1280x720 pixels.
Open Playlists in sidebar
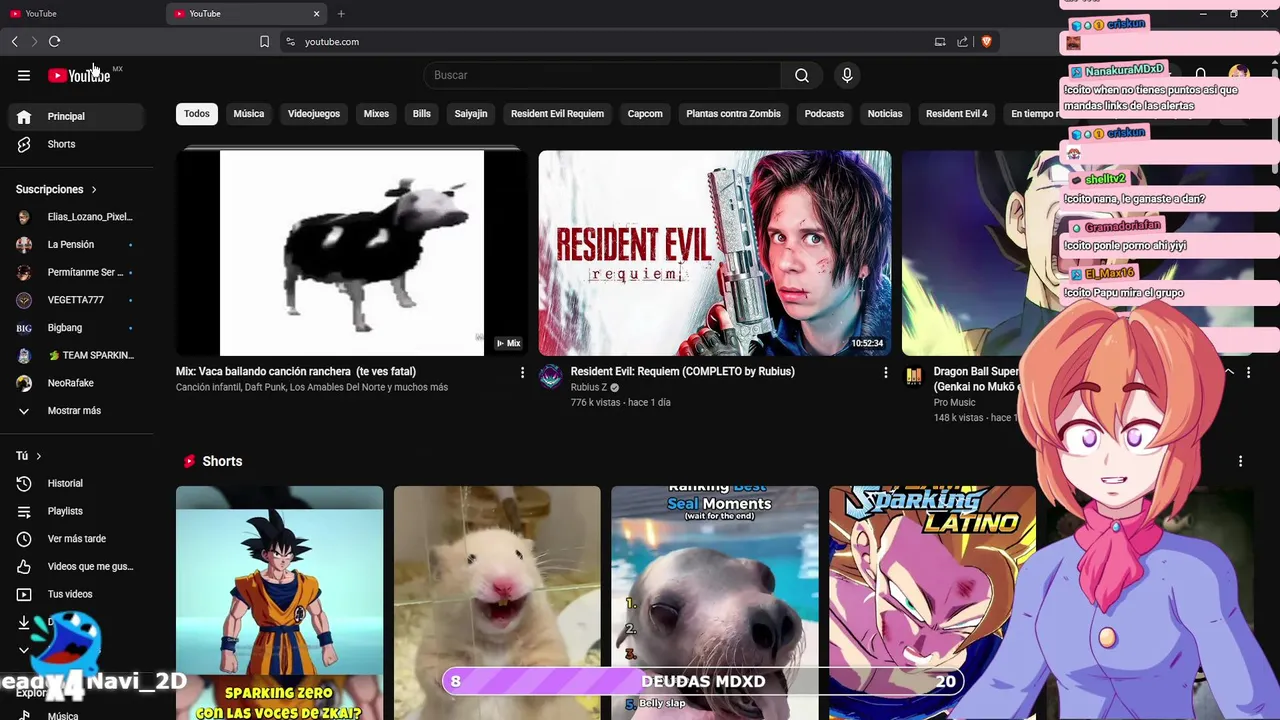[76, 511]
